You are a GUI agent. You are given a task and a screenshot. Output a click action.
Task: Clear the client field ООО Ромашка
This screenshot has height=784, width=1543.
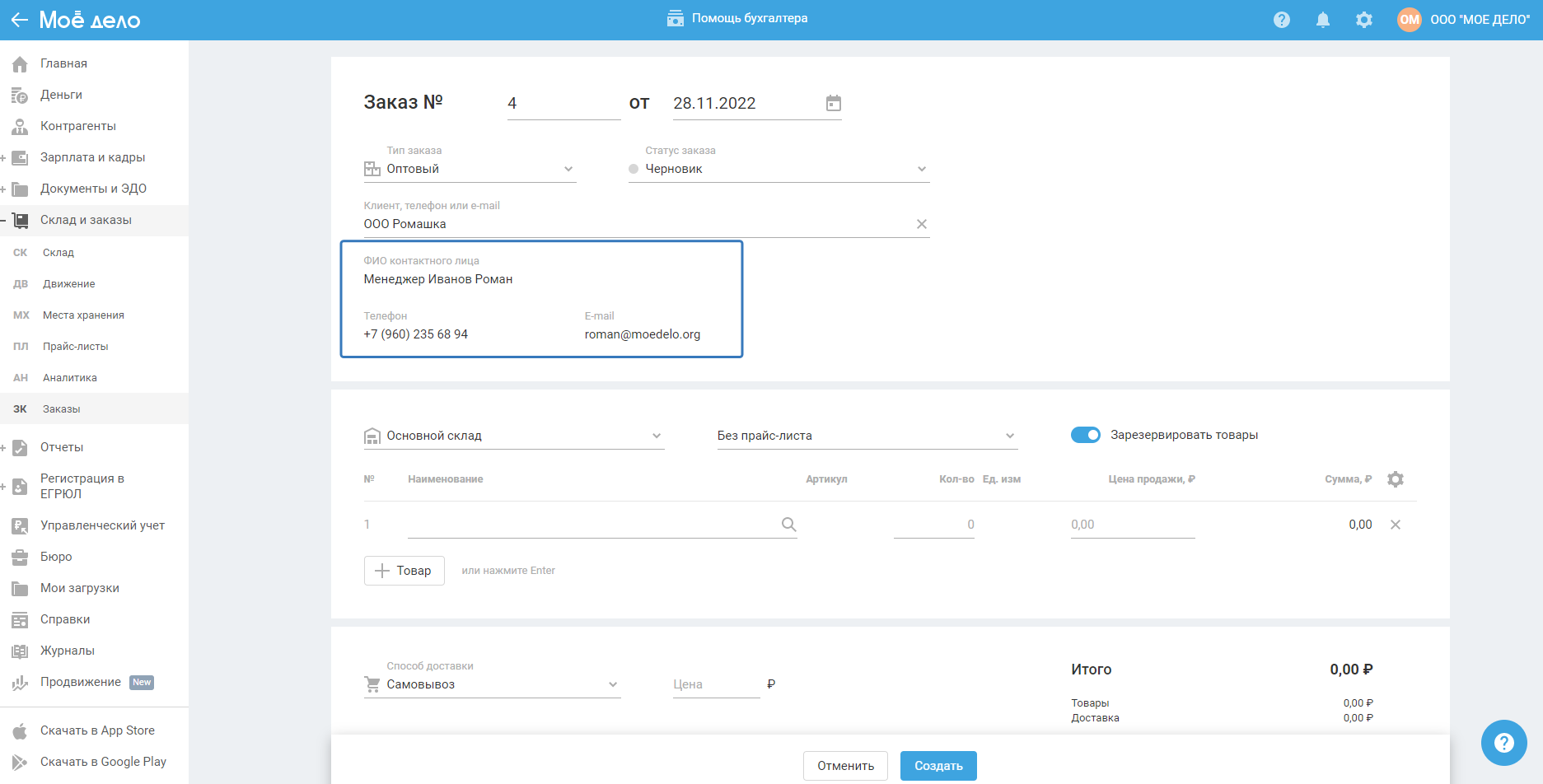click(x=921, y=224)
